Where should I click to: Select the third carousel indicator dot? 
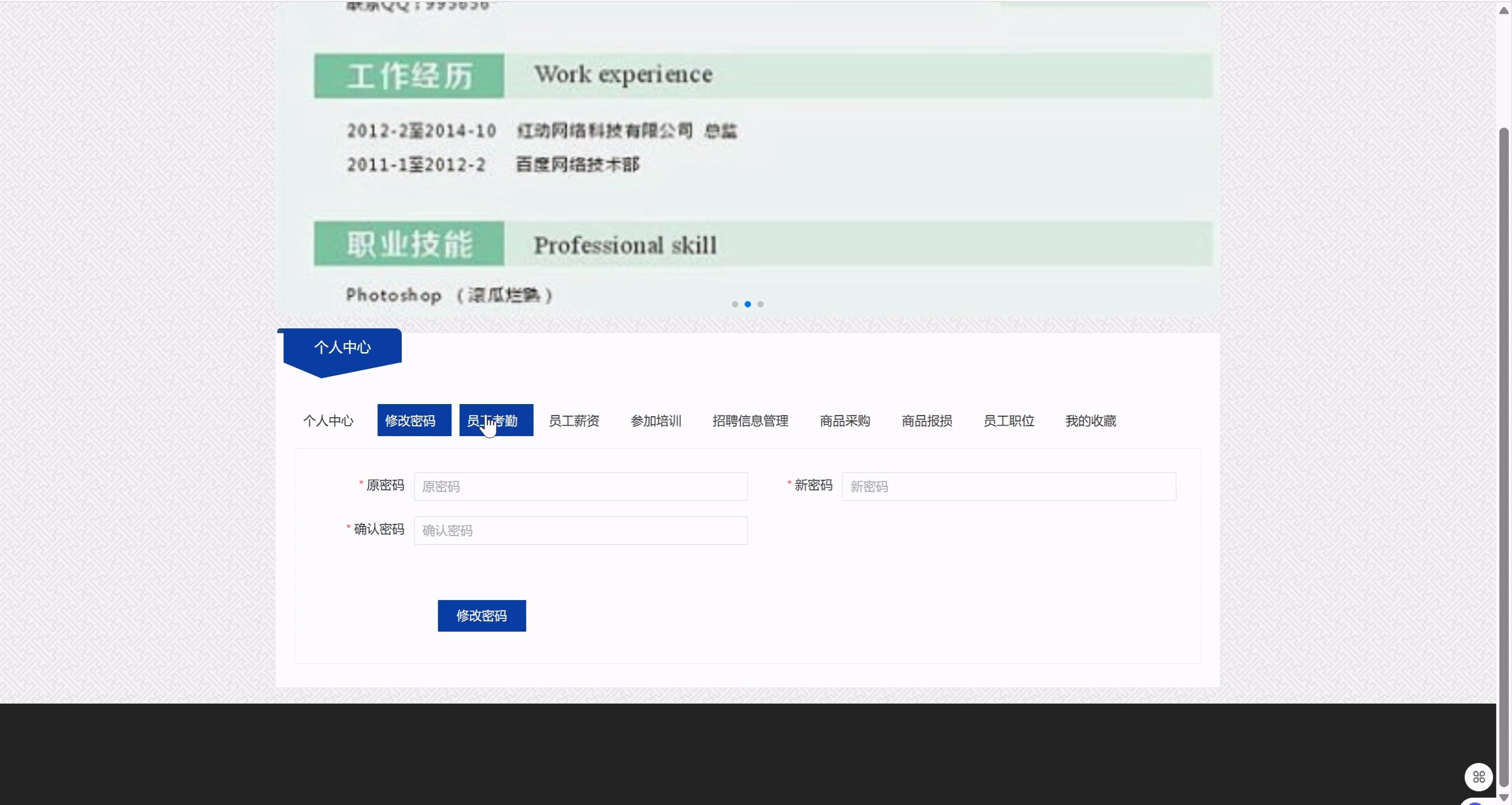coord(760,304)
